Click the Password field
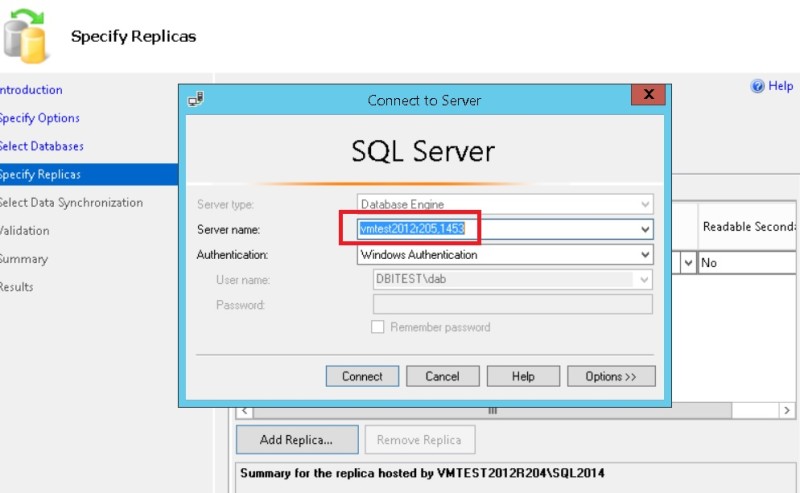The height and width of the screenshot is (493, 800). tap(513, 304)
